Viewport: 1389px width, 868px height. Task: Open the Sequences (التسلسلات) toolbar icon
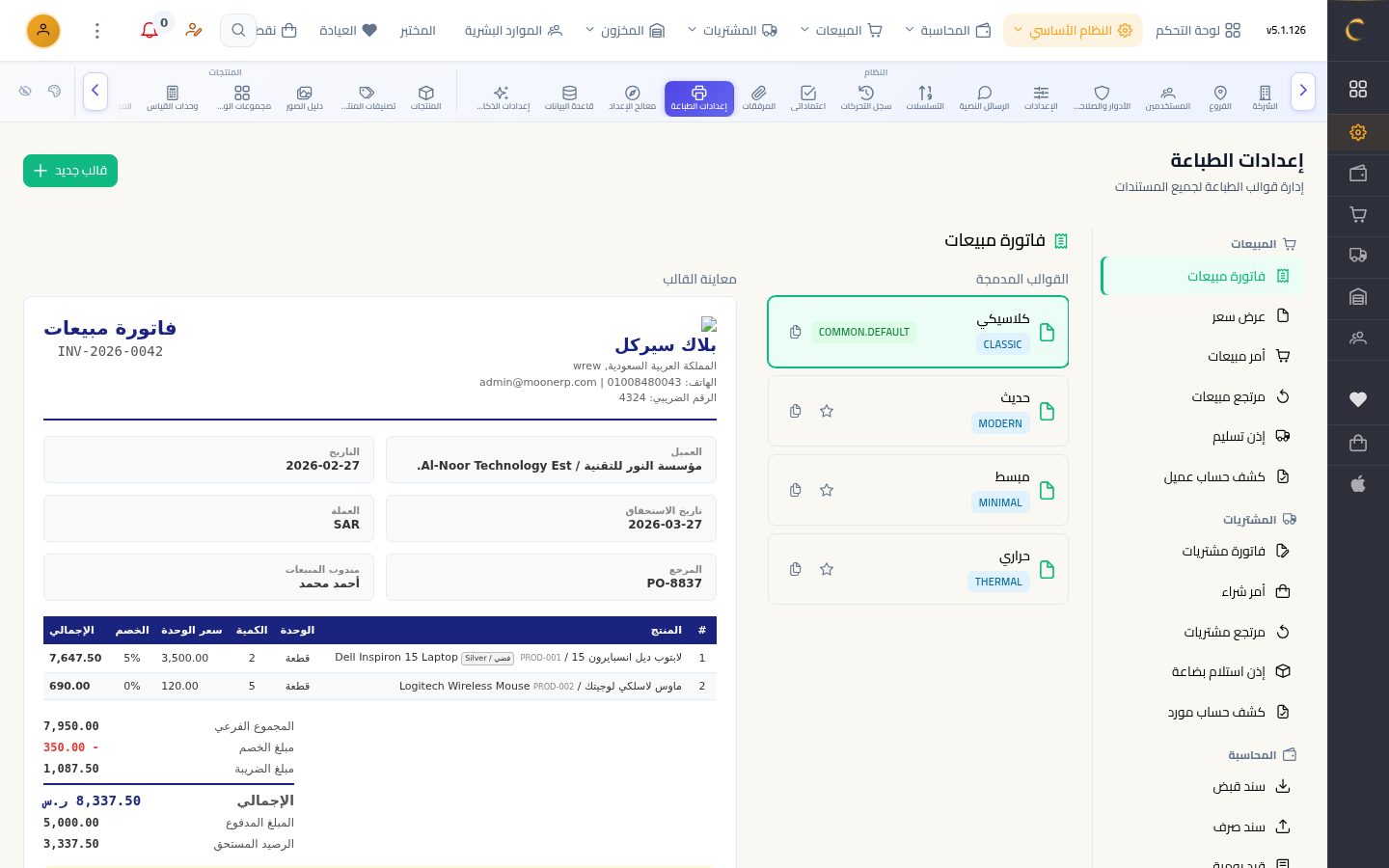[x=925, y=97]
